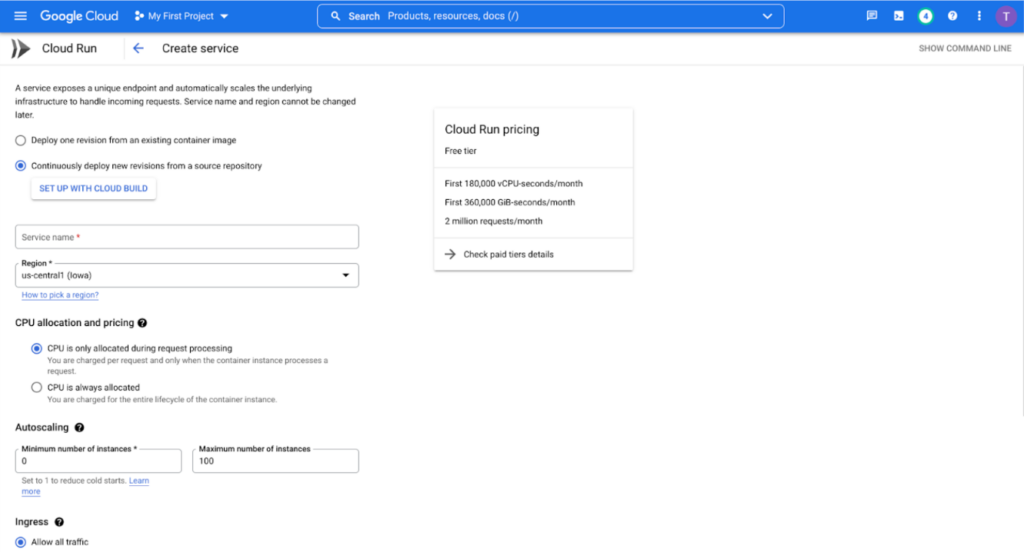Click 2 million requests/month text
The width and height of the screenshot is (1024, 552).
(493, 221)
